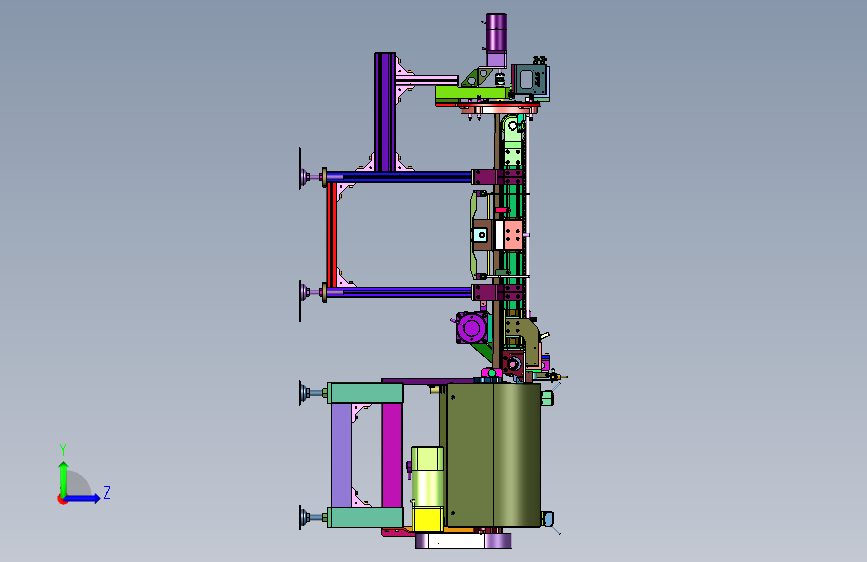Click the gray YZ plane arc on the triad
Image resolution: width=867 pixels, height=562 pixels.
click(79, 483)
